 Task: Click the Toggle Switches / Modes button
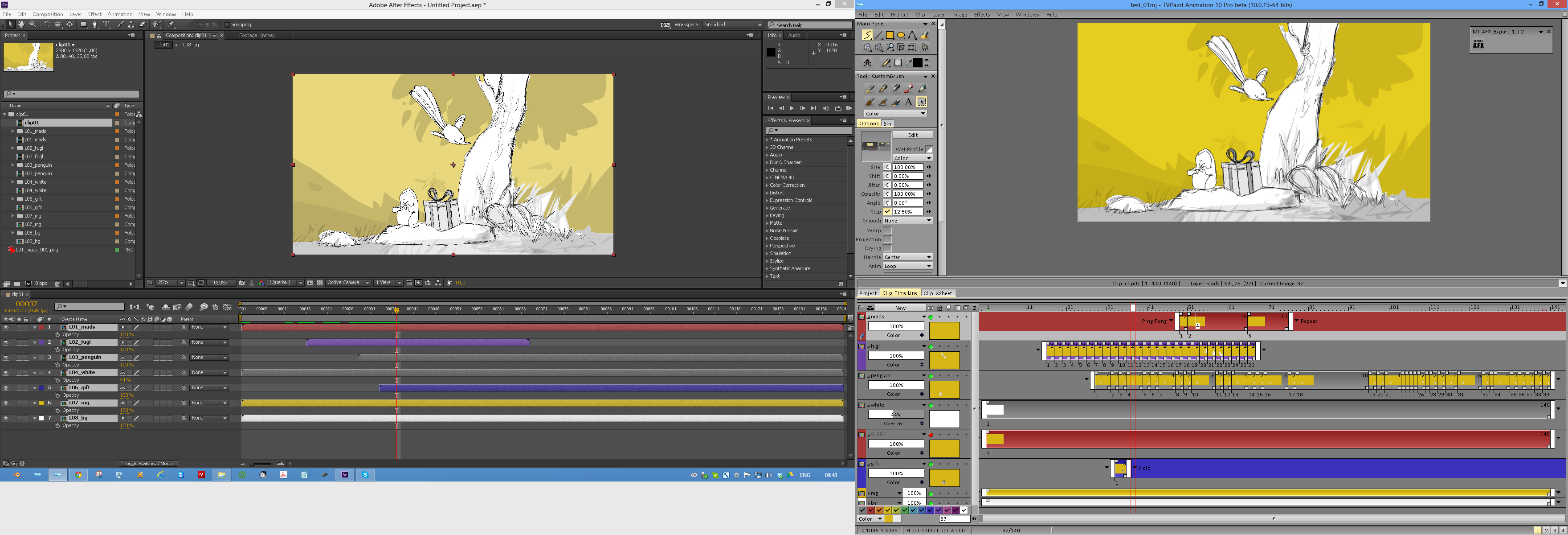click(148, 464)
